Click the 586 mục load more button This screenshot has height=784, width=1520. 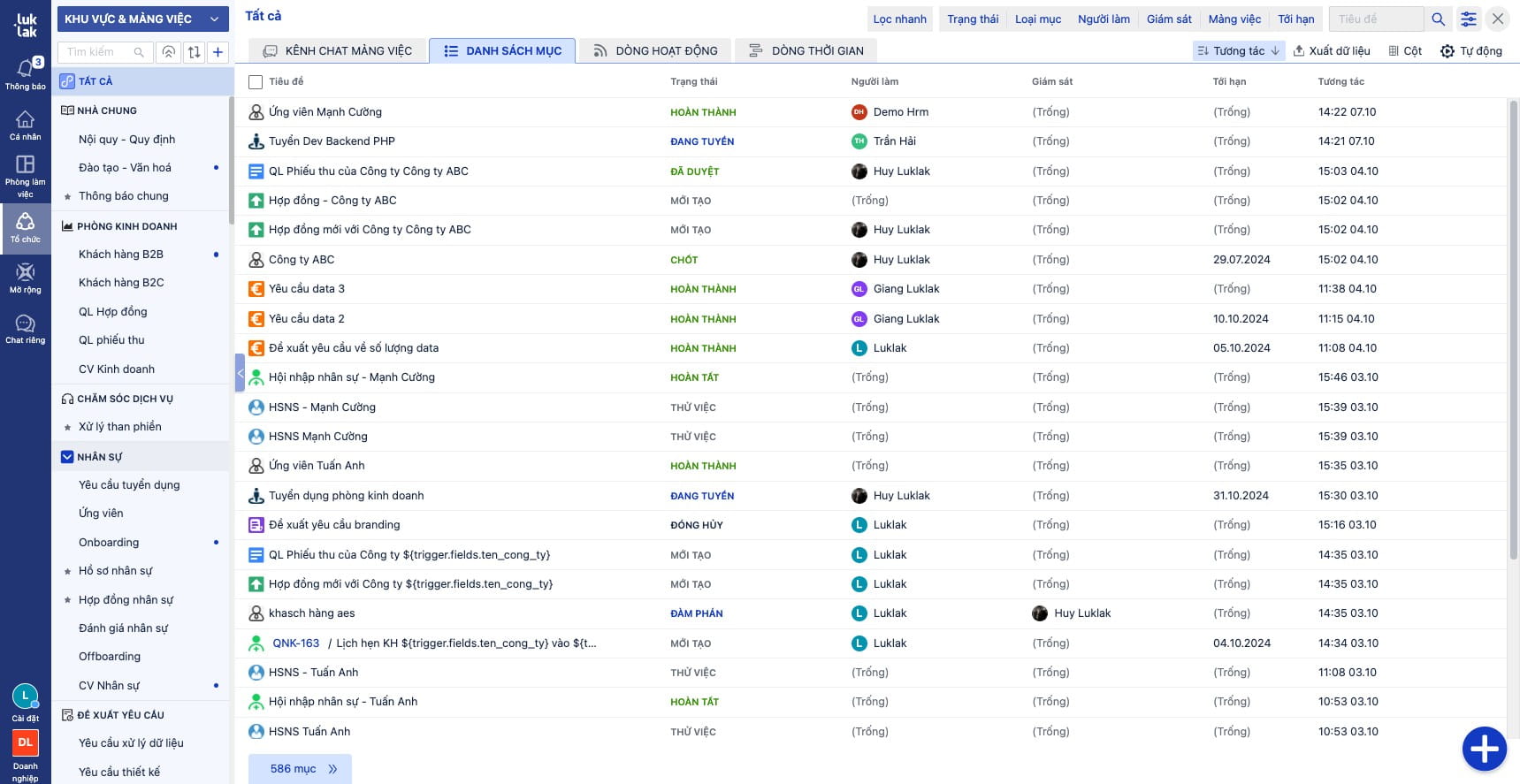coord(300,769)
